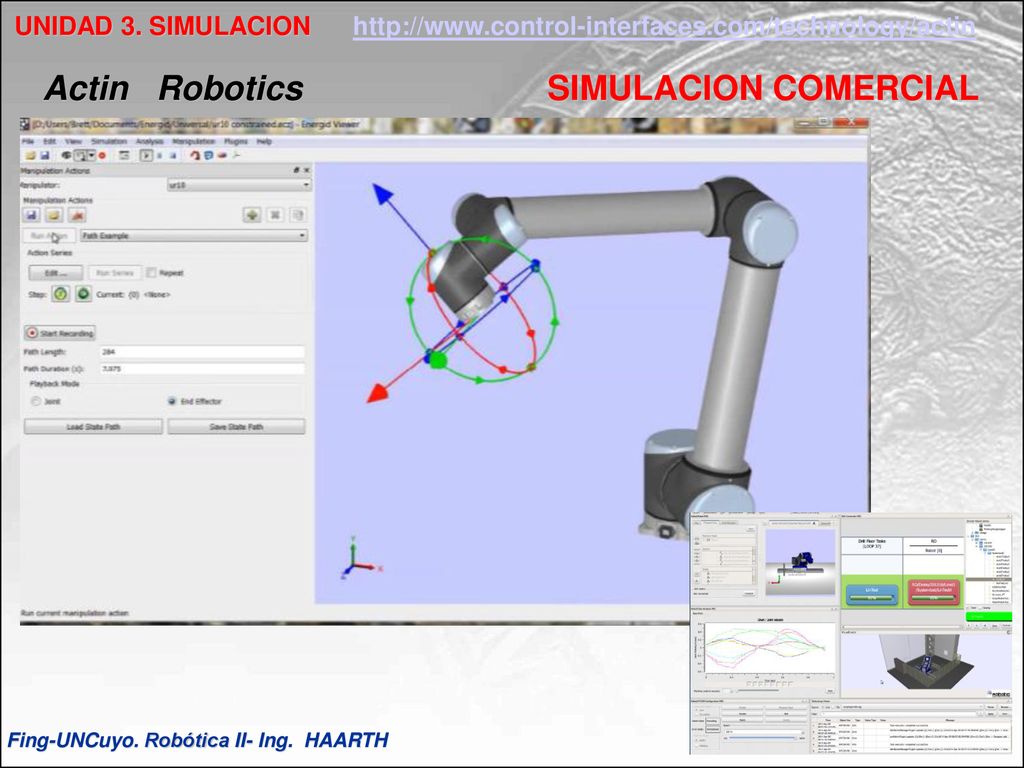
Task: Open the list panel icon in the toolbar
Action: click(124, 155)
